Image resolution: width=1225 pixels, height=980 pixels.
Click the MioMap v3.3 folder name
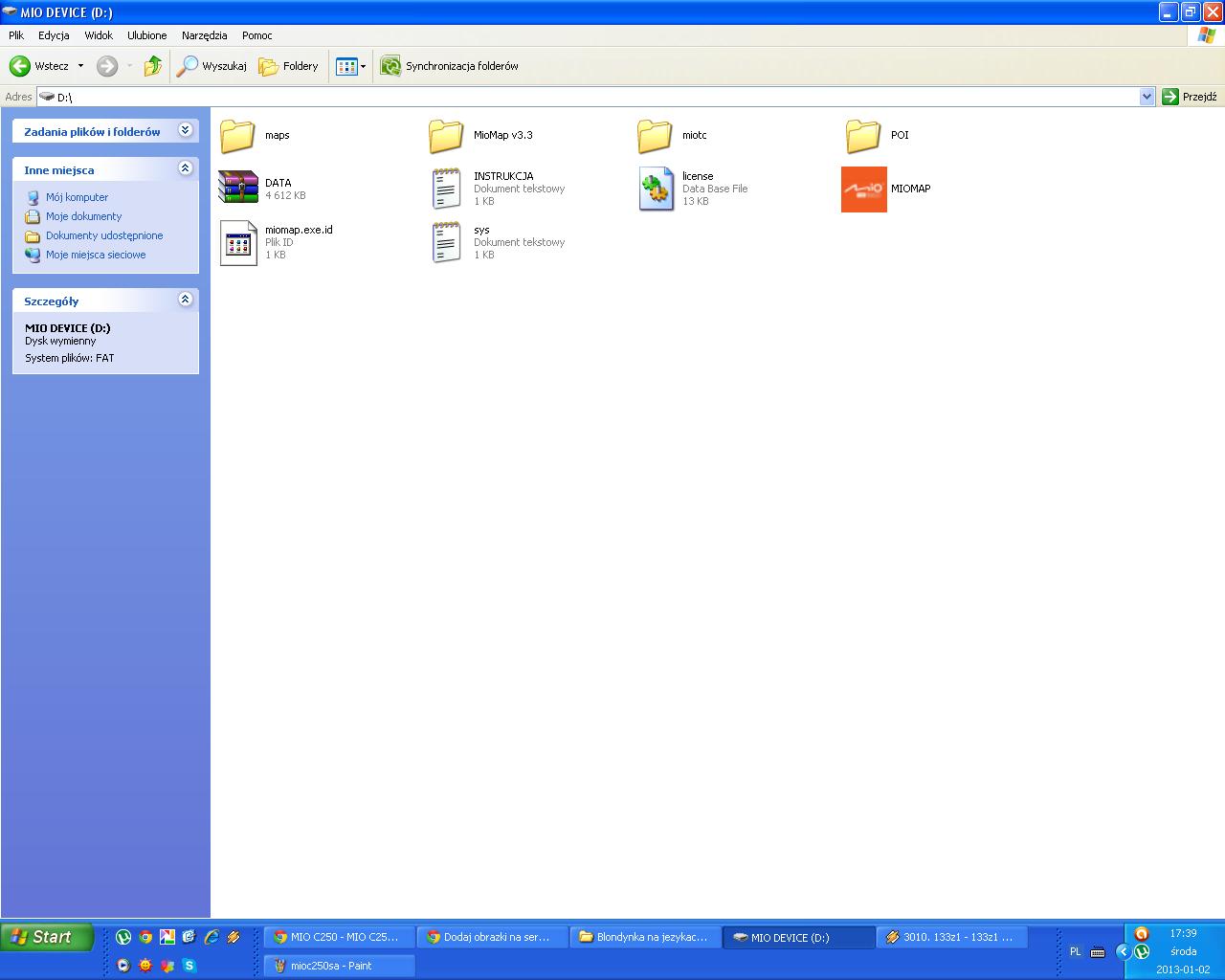click(x=503, y=135)
